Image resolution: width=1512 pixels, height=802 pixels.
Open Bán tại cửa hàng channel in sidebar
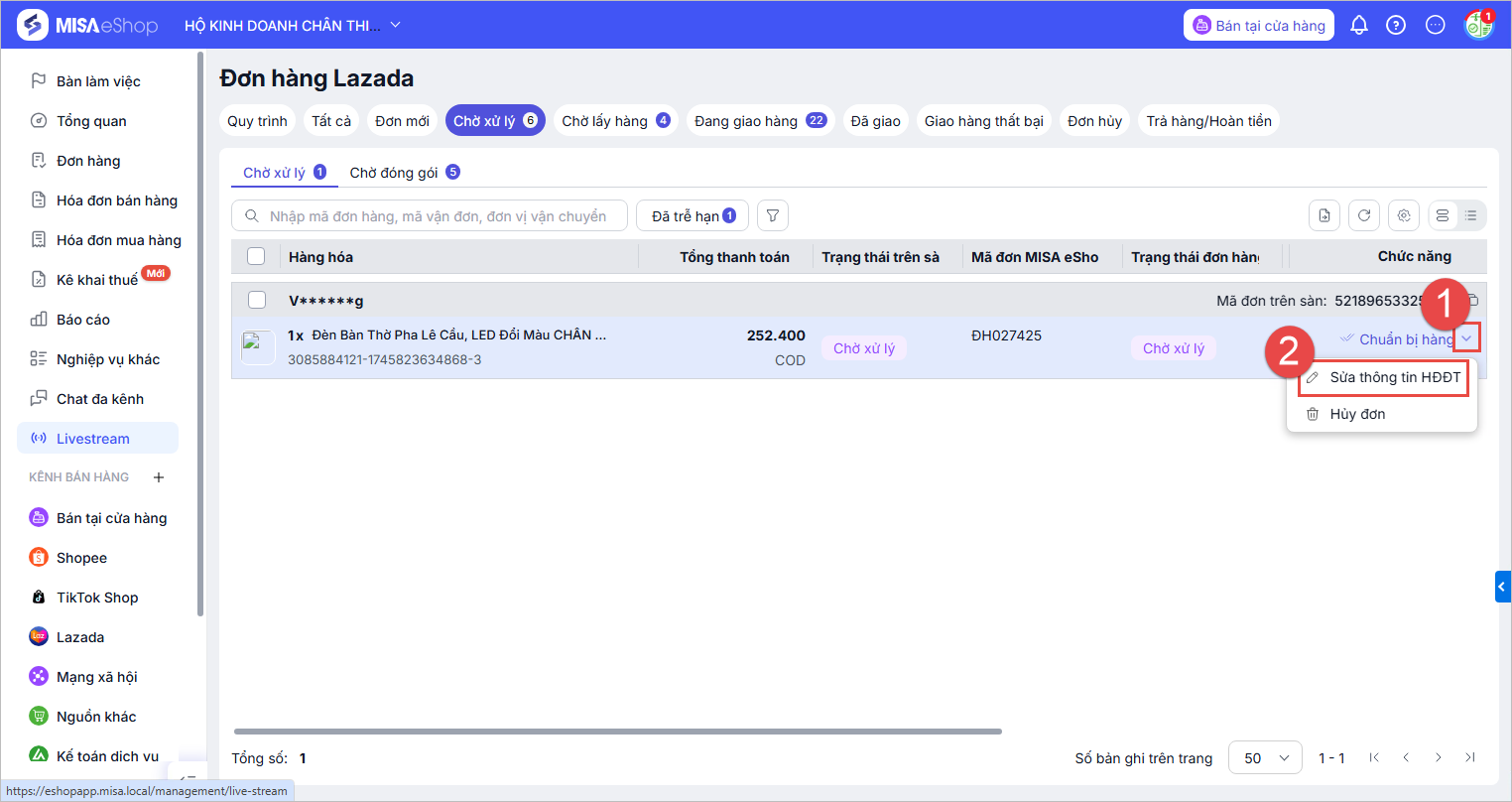tap(98, 518)
